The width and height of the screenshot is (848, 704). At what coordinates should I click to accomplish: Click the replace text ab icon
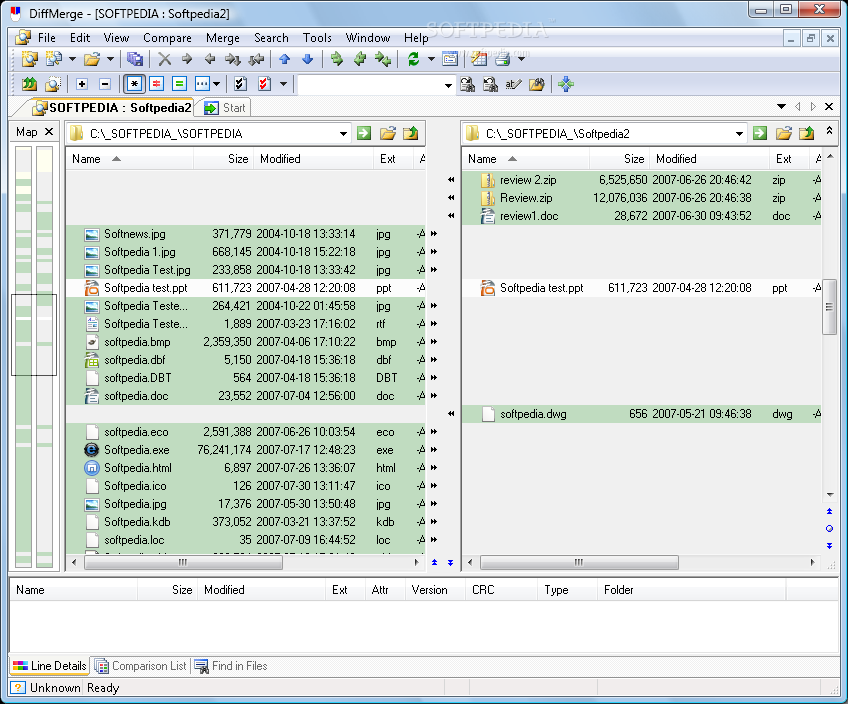(513, 84)
